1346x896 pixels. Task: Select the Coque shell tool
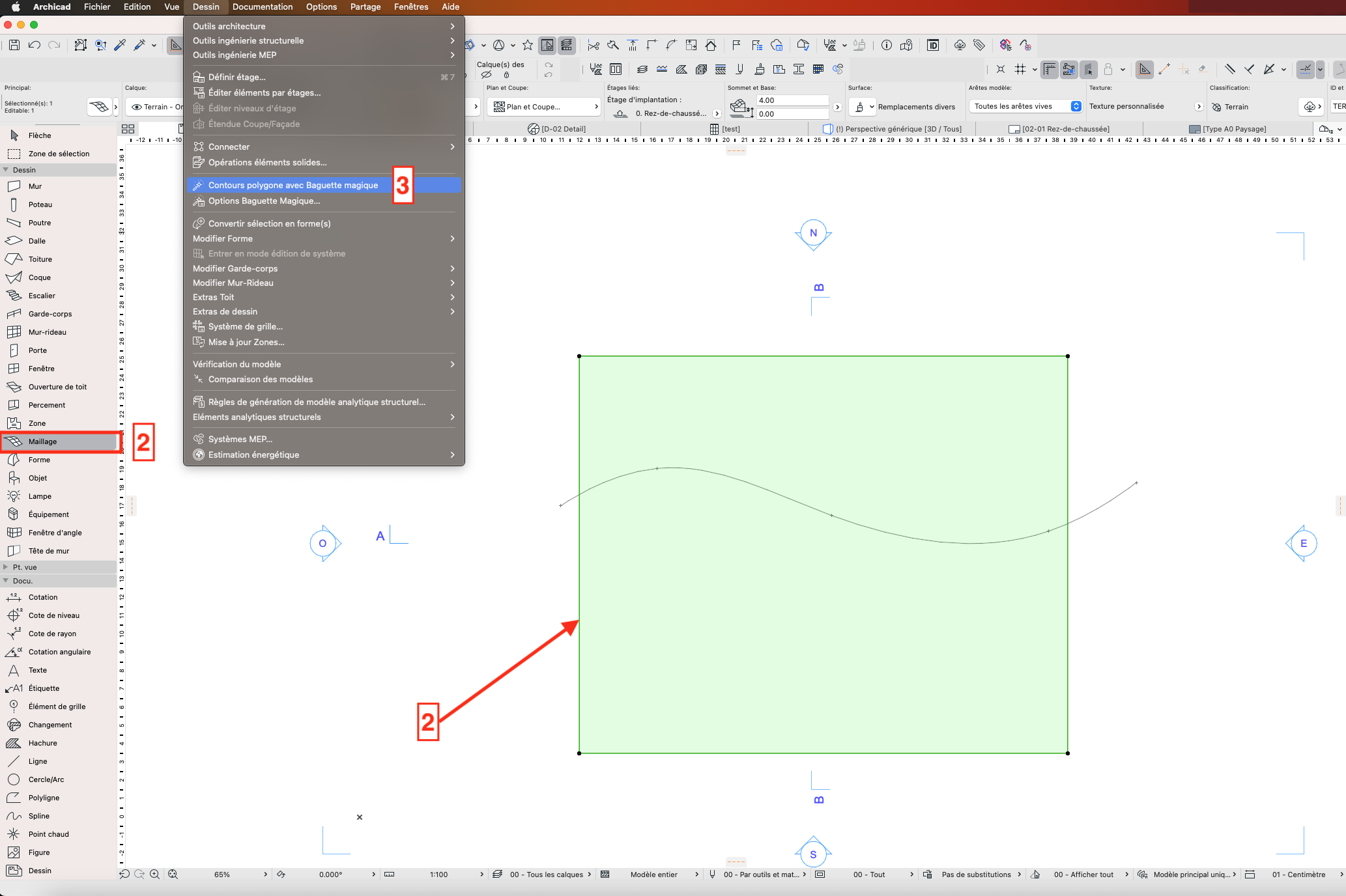click(x=59, y=277)
